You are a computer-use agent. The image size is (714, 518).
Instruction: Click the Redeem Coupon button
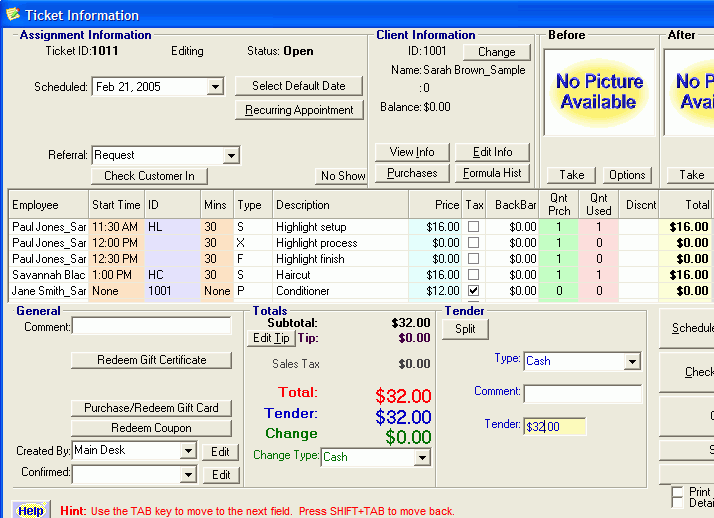(152, 428)
